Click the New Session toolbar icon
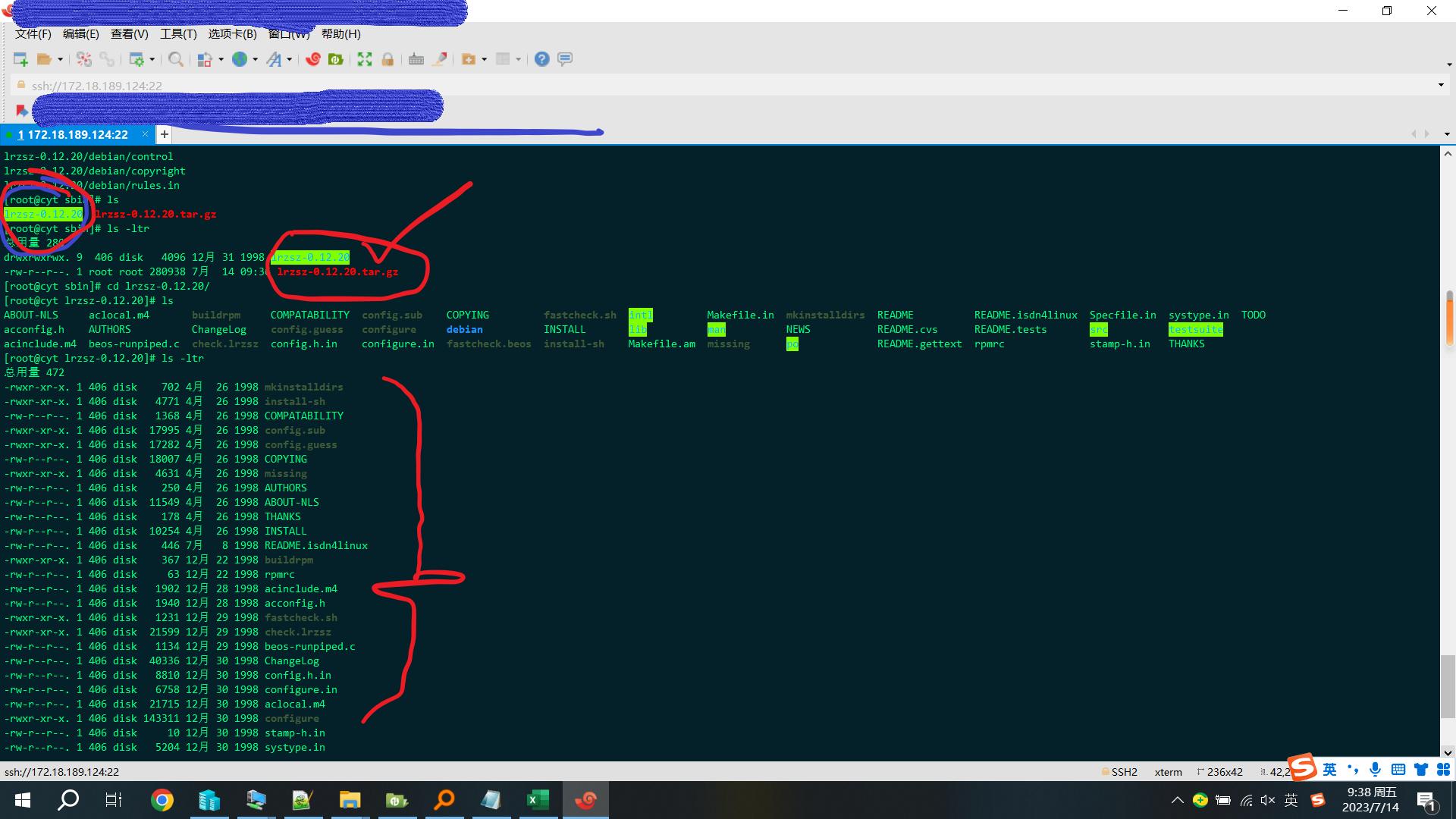Image resolution: width=1456 pixels, height=819 pixels. 20,59
